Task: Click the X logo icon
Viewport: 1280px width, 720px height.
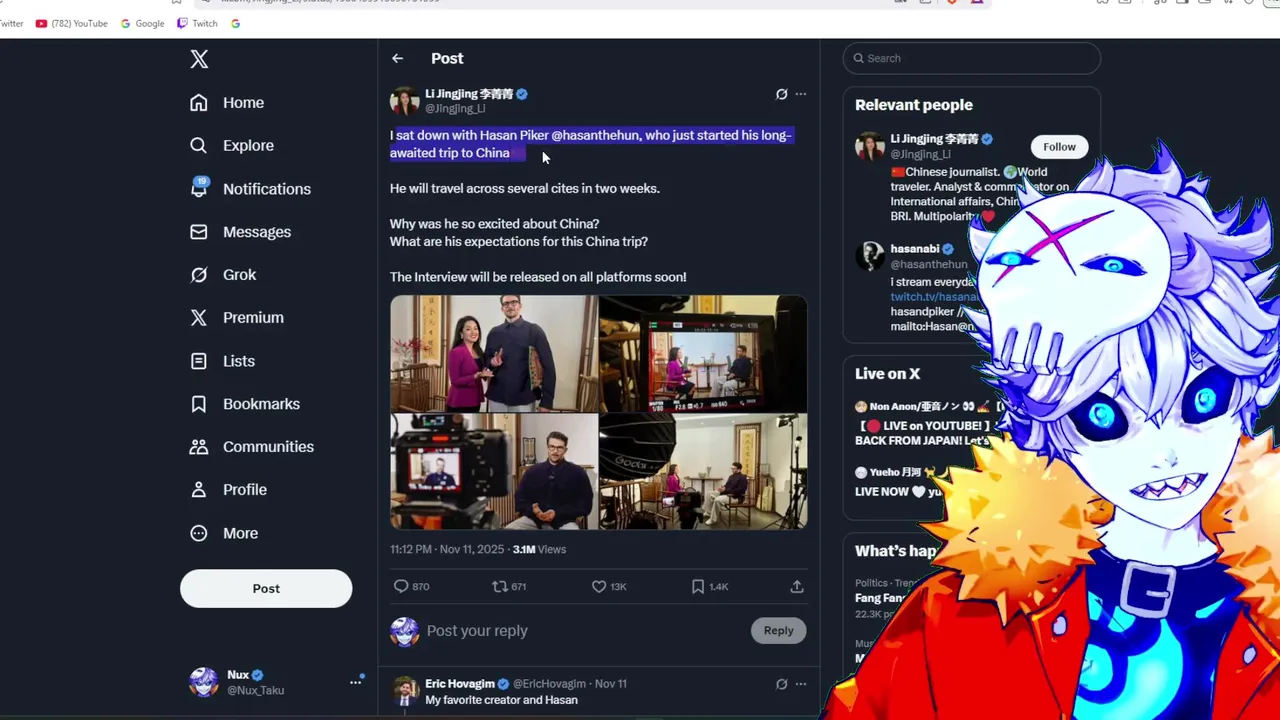Action: tap(199, 59)
